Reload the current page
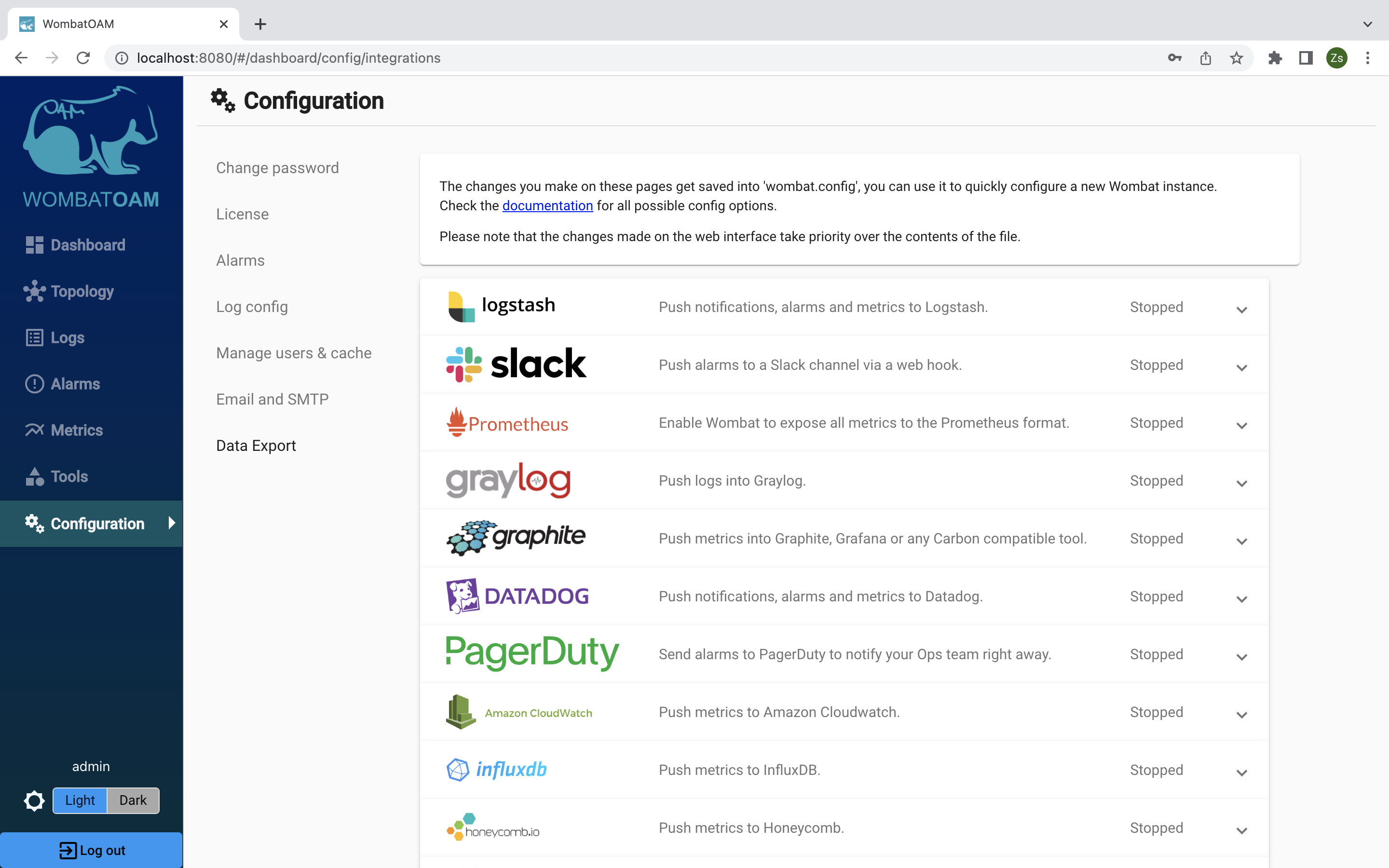This screenshot has height=868, width=1389. (83, 58)
